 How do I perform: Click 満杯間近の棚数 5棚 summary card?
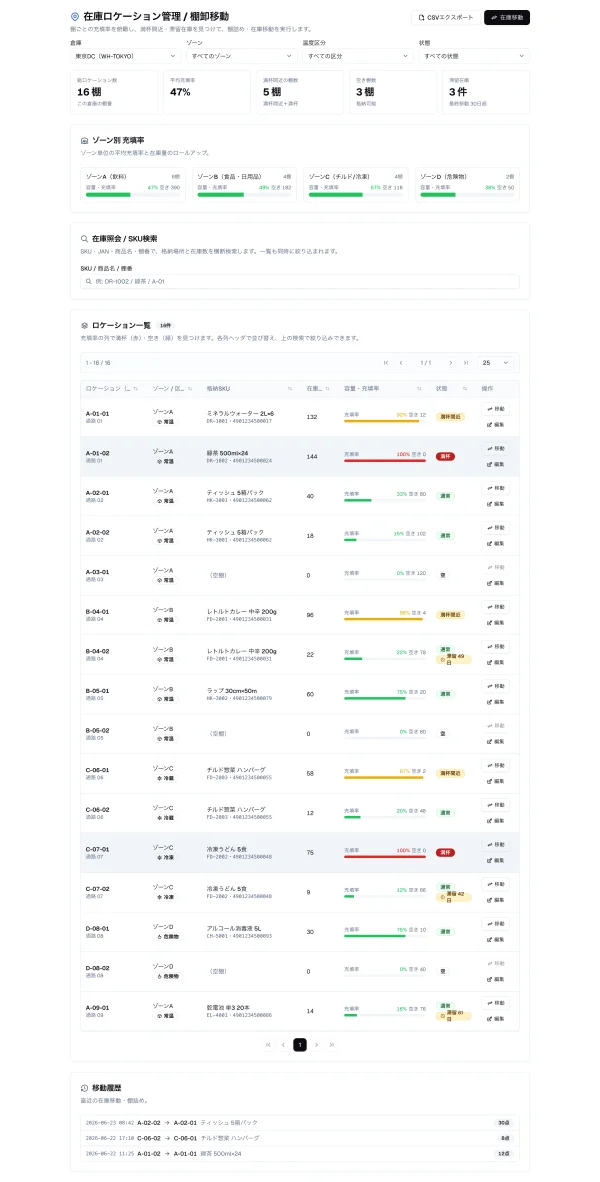pyautogui.click(x=300, y=92)
